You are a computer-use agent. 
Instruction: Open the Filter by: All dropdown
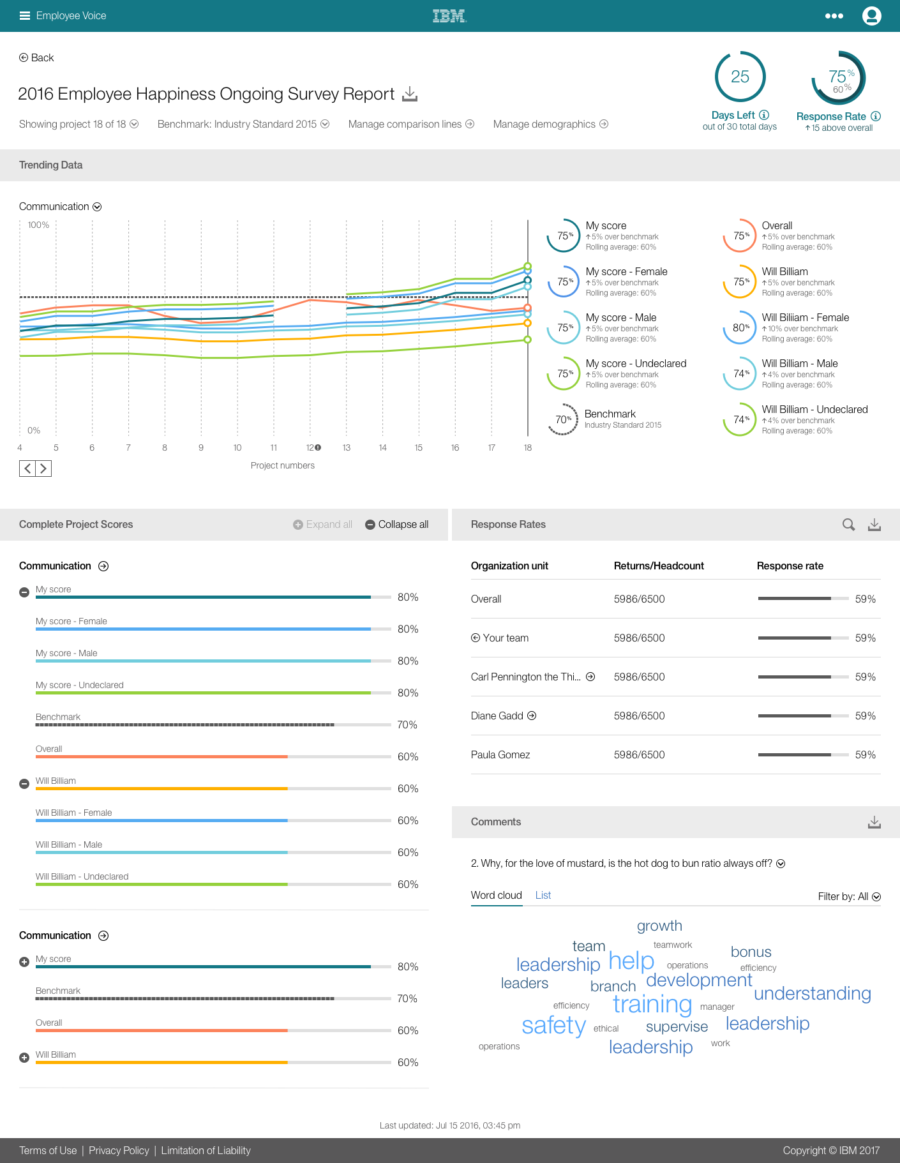pyautogui.click(x=849, y=897)
